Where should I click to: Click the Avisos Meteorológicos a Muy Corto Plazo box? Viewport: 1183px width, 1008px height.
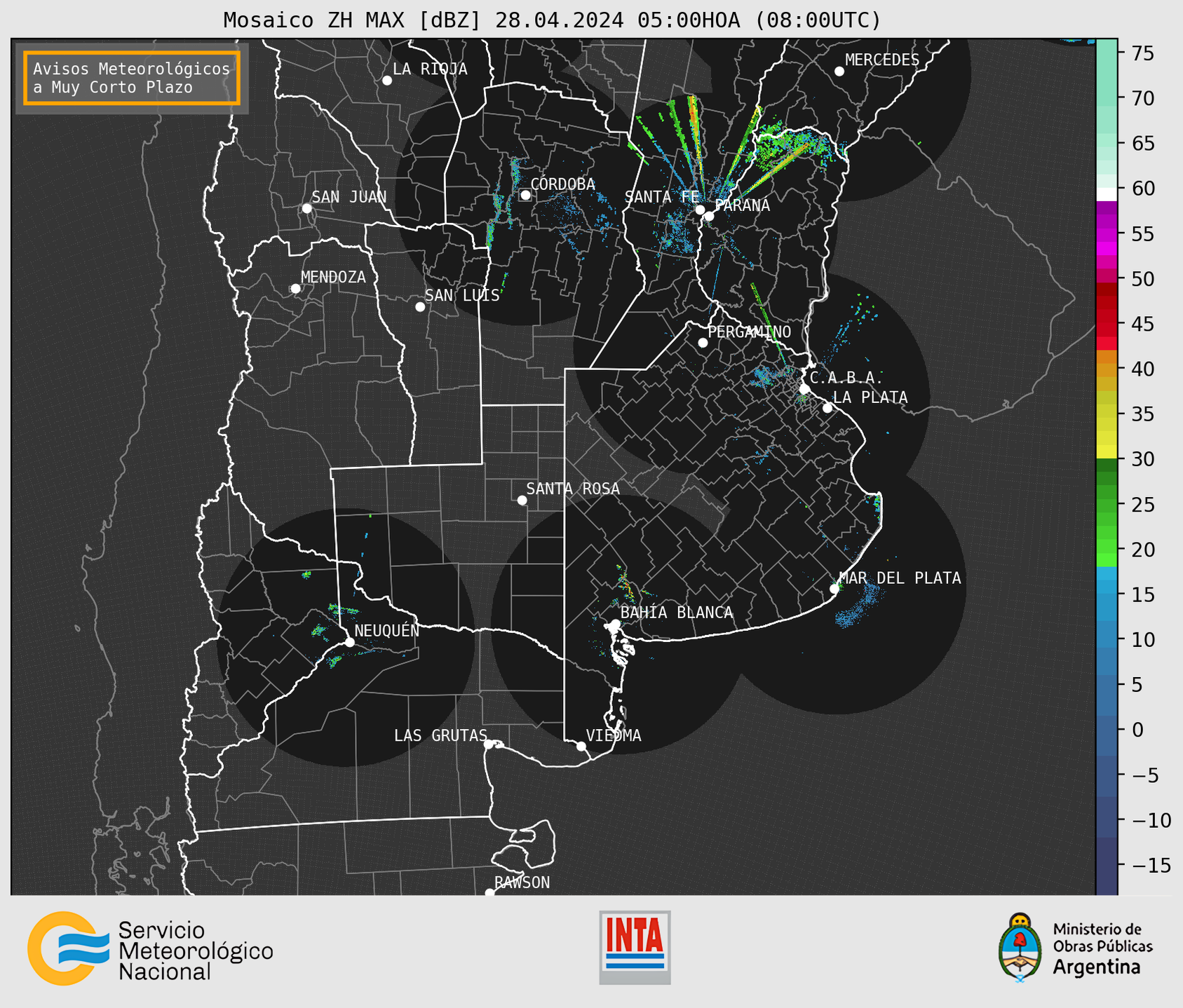click(132, 78)
